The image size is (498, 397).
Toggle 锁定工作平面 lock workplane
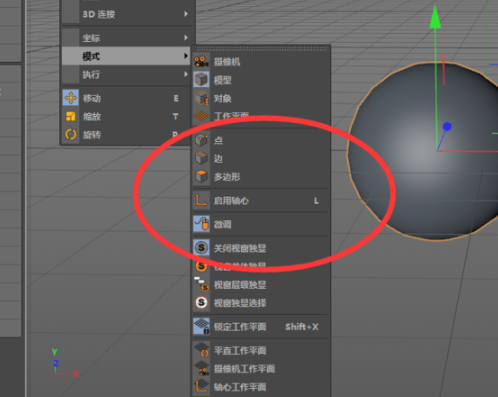click(261, 326)
